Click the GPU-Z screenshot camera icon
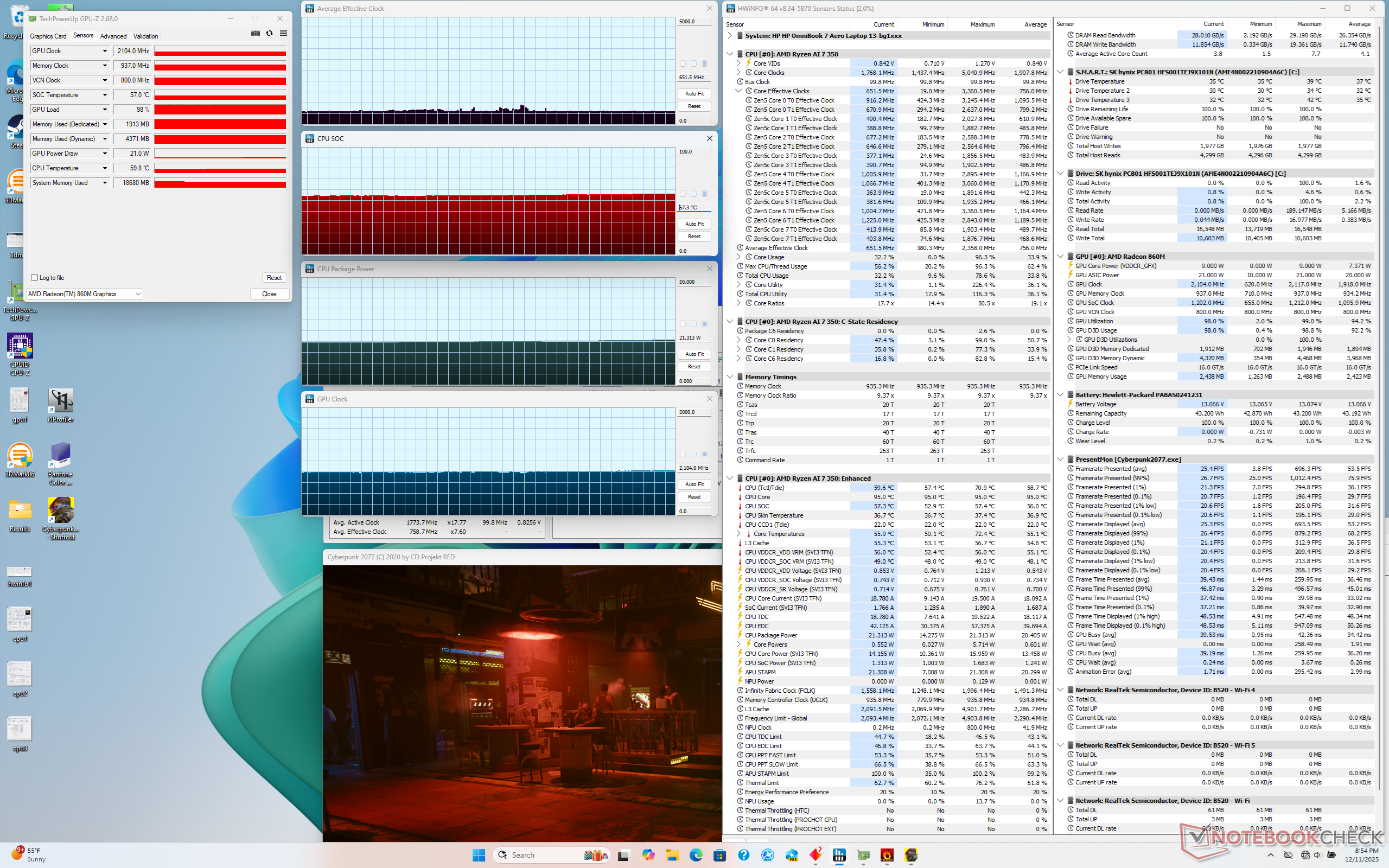This screenshot has width=1389, height=868. point(256,34)
